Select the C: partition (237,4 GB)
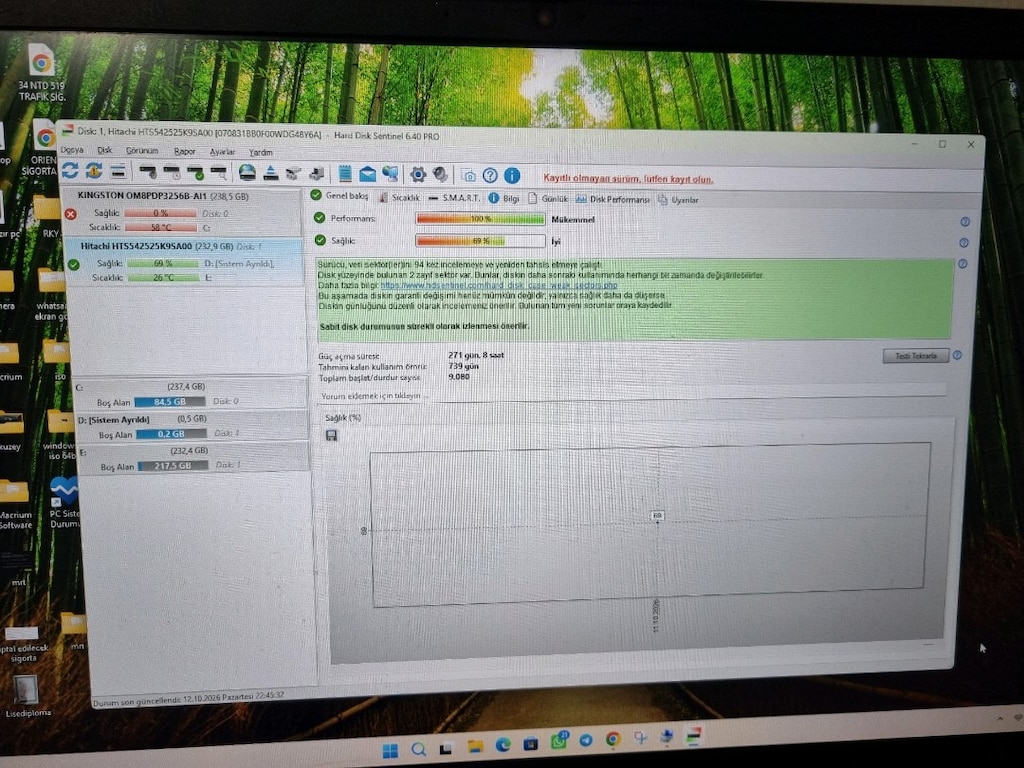 (191, 394)
